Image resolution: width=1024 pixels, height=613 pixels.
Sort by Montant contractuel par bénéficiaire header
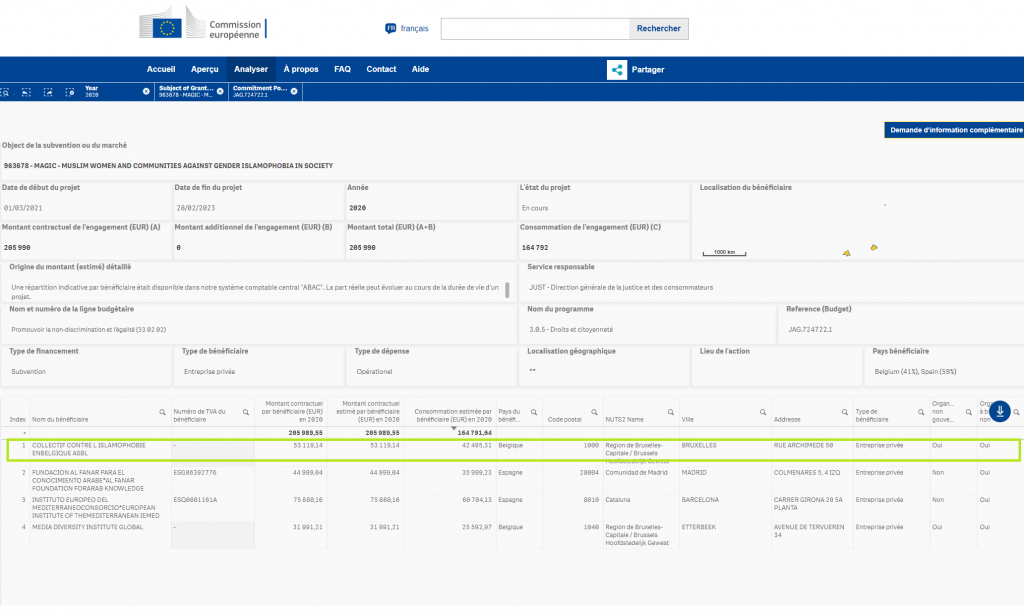click(x=292, y=412)
